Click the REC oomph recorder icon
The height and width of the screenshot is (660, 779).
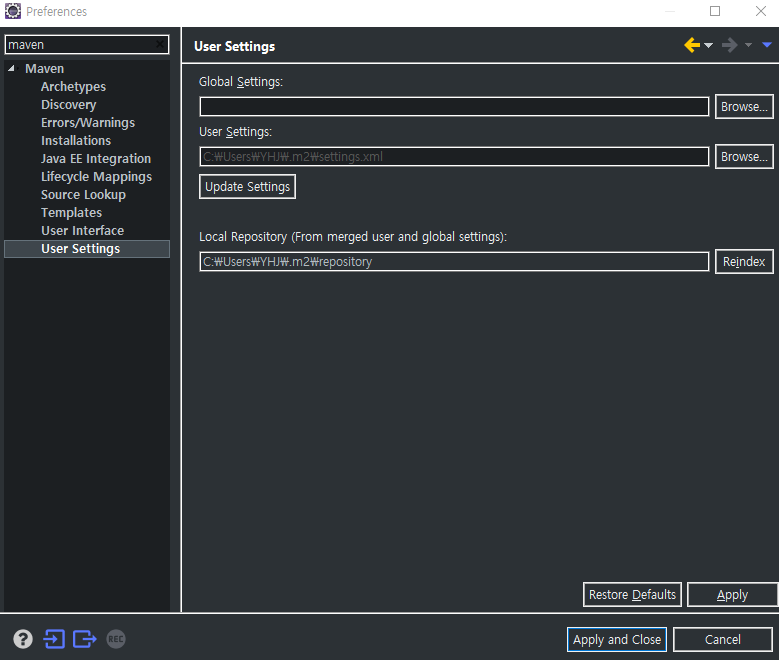[116, 639]
